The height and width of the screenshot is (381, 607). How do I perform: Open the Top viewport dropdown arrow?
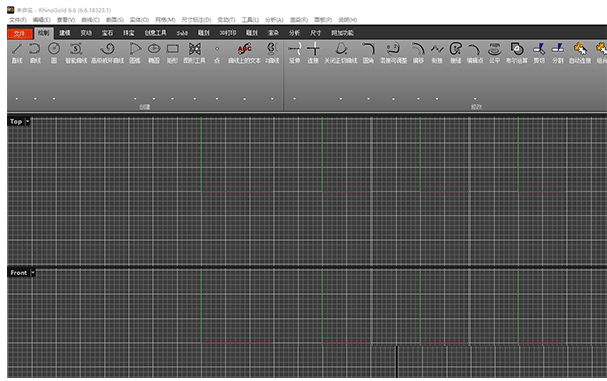click(27, 122)
